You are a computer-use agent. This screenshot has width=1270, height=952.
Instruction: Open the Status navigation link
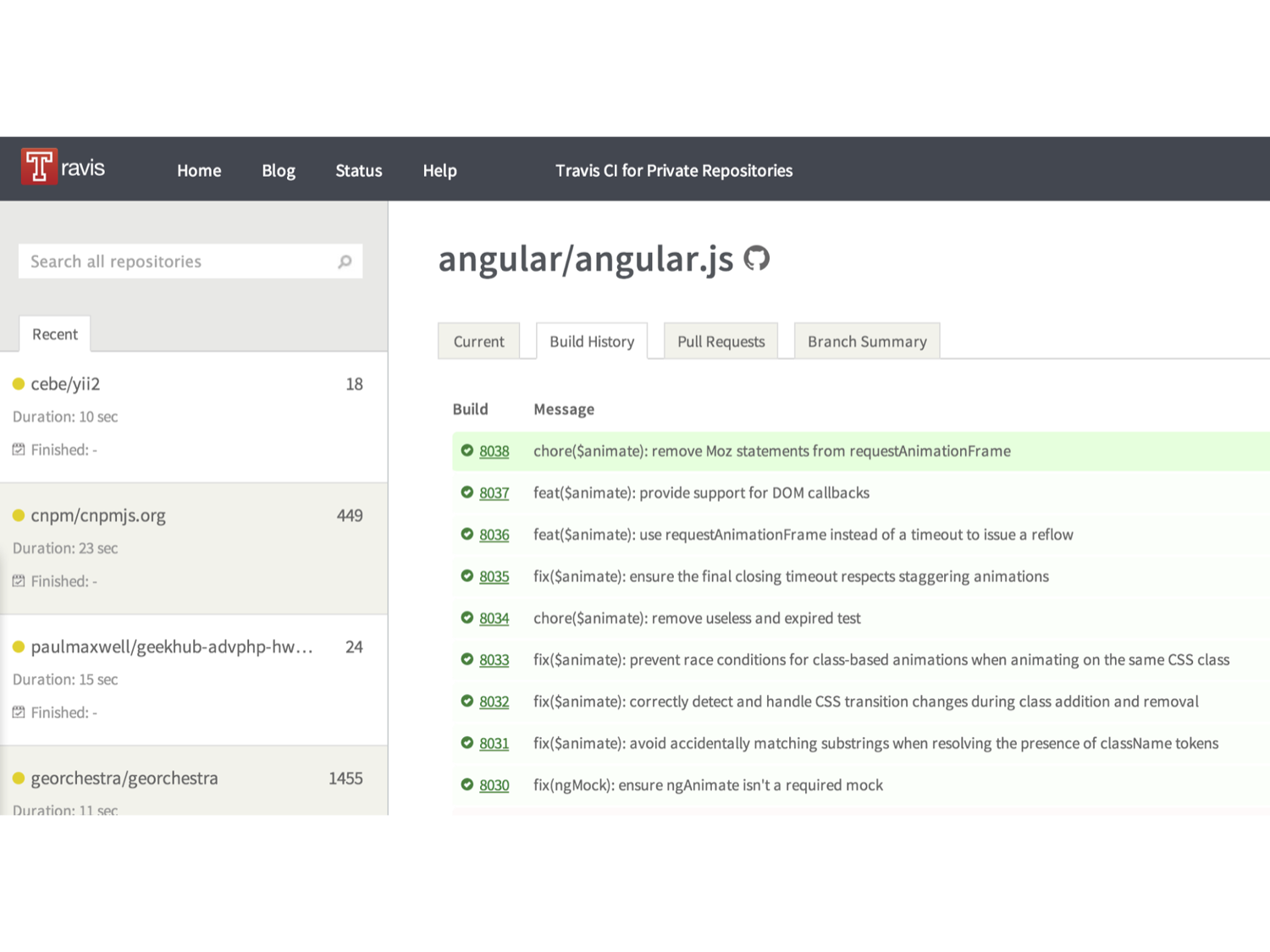[x=359, y=170]
